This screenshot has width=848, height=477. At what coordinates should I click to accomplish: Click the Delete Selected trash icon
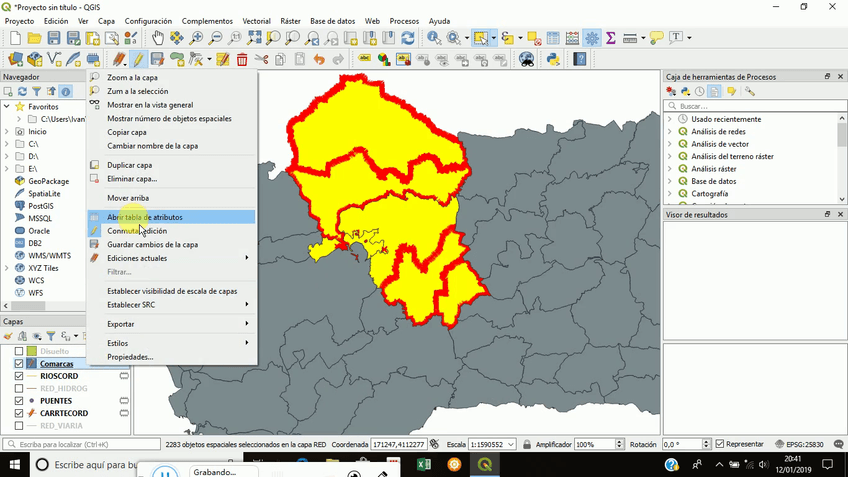point(242,60)
